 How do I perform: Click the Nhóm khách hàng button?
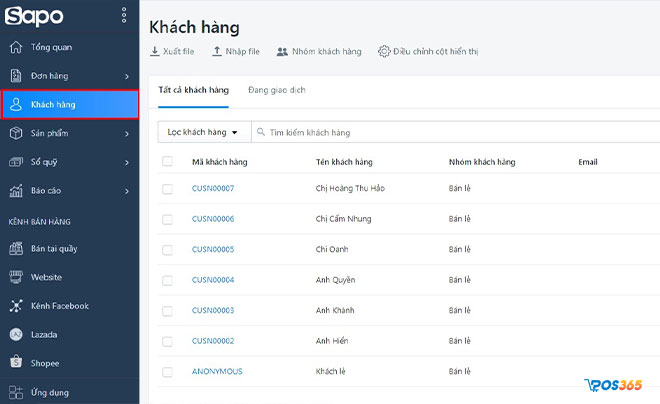319,51
